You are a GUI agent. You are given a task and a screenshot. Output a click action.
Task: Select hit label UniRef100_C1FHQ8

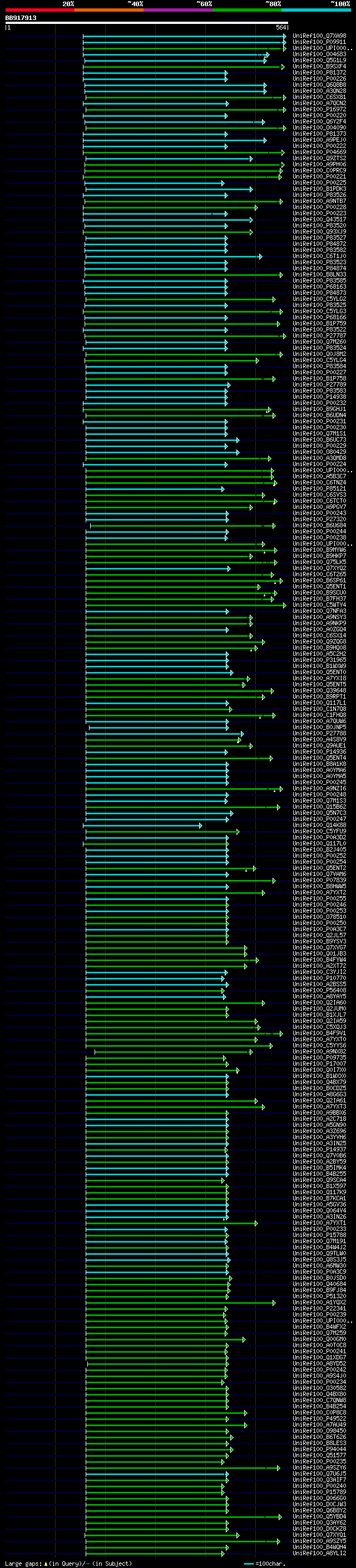(319, 715)
